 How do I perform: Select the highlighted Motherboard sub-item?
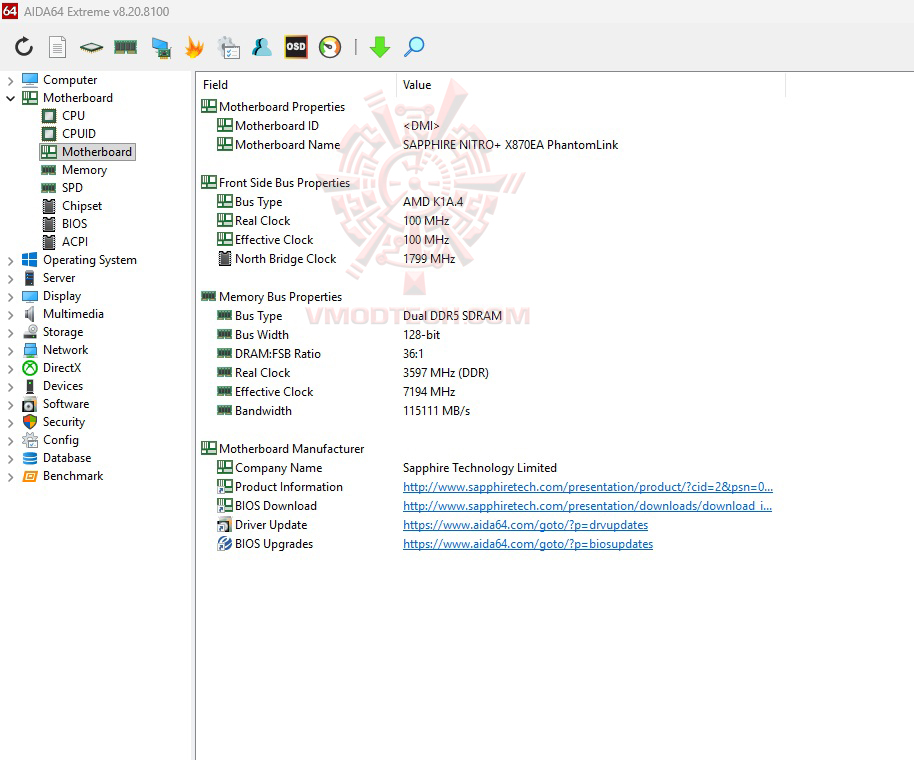click(87, 152)
